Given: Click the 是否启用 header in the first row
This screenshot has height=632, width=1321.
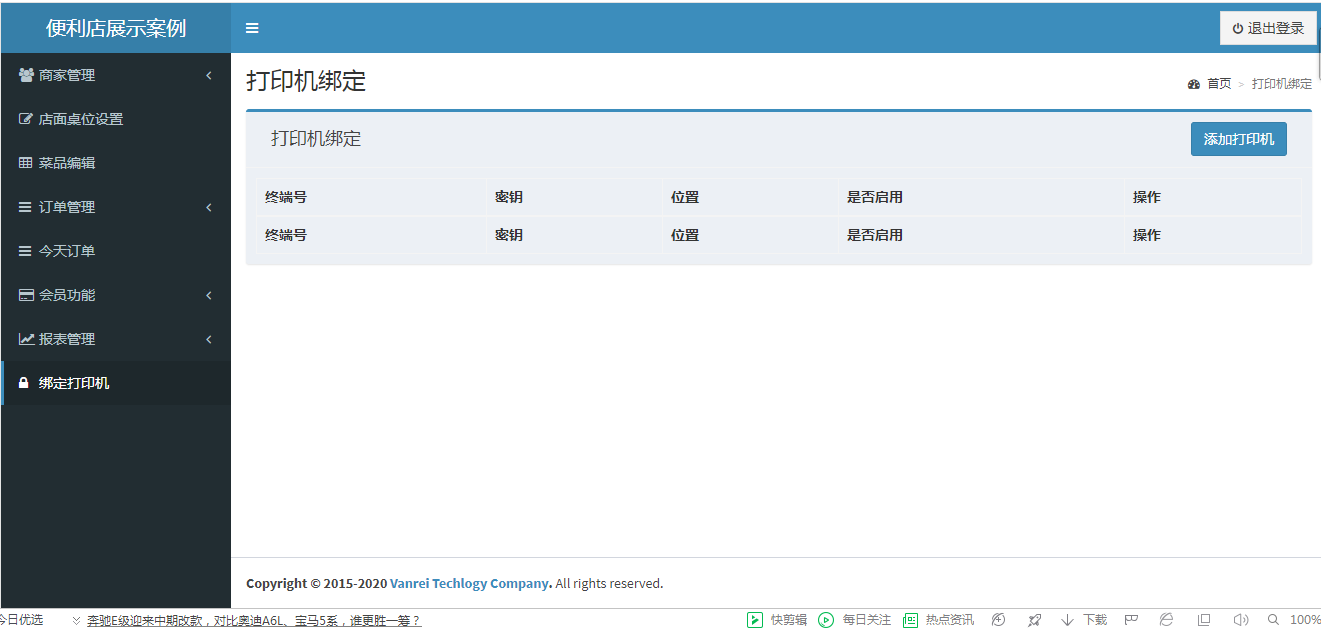Looking at the screenshot, I should [x=875, y=197].
